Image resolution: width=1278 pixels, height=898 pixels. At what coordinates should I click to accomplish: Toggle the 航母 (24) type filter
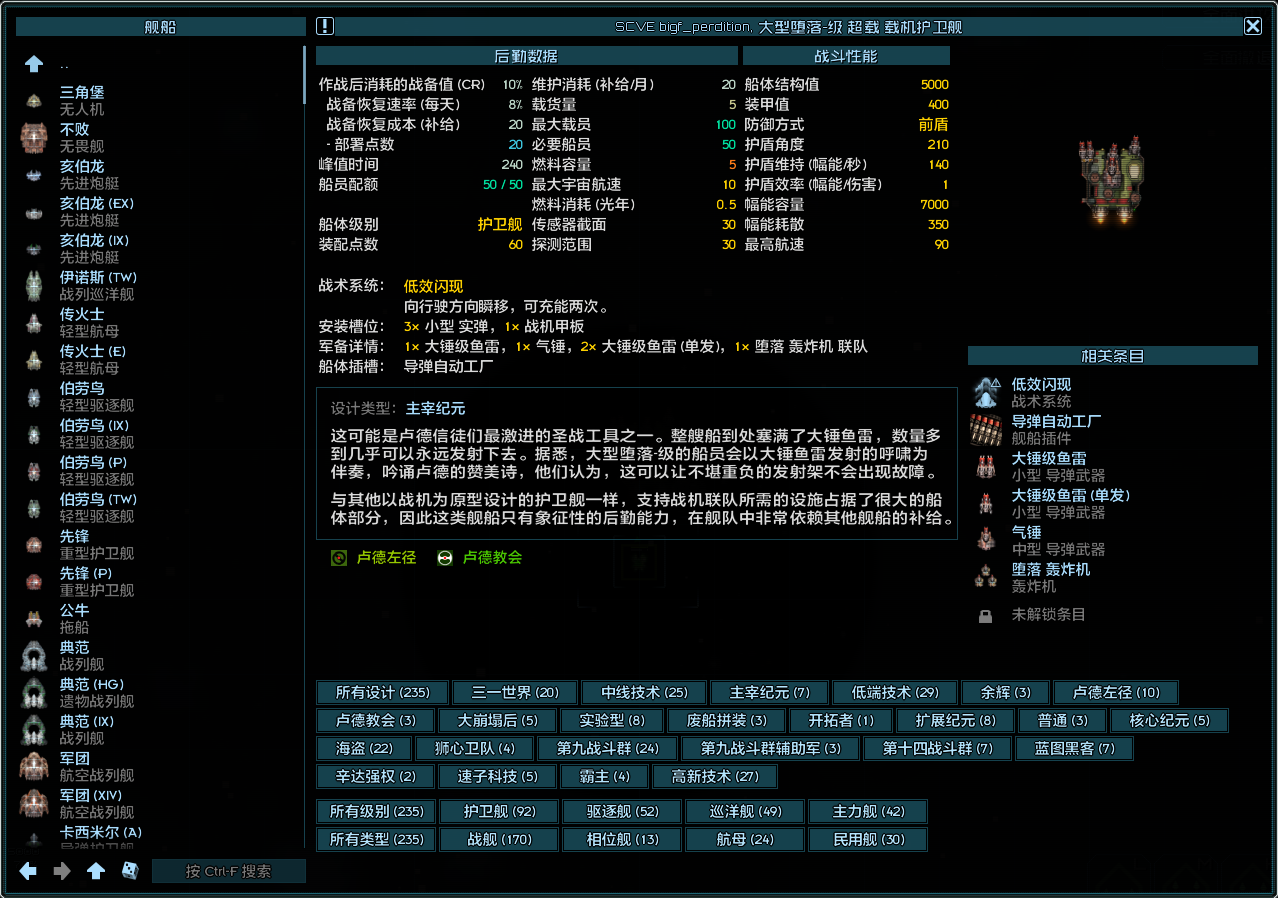[745, 839]
